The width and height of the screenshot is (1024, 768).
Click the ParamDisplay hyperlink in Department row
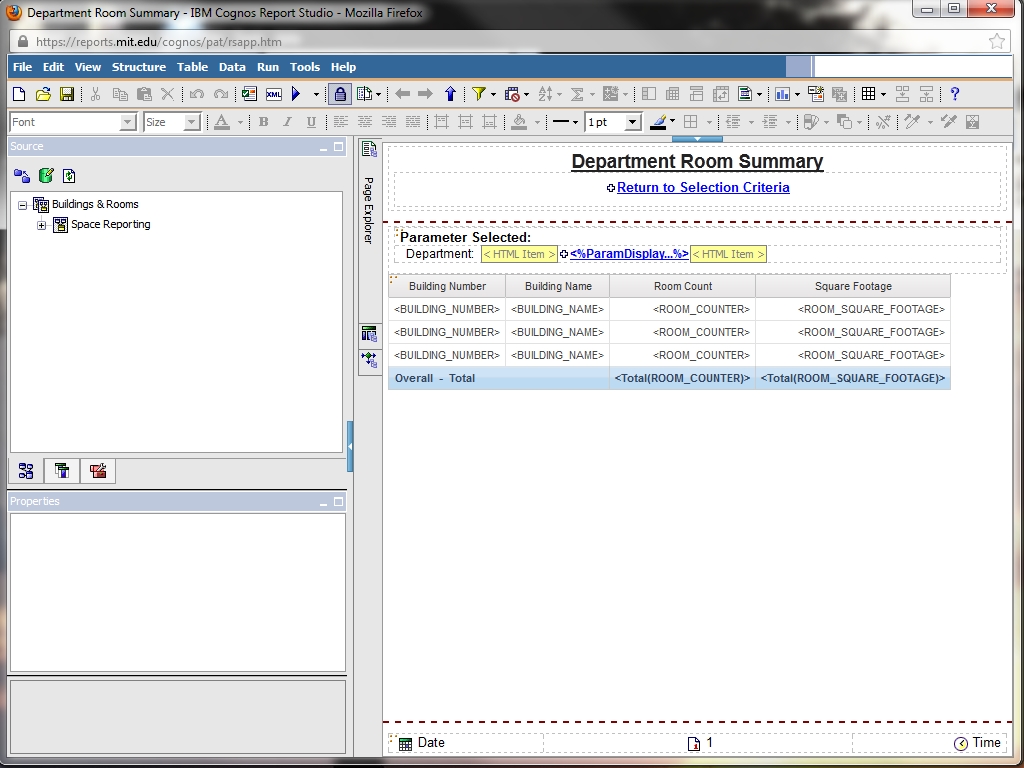[x=629, y=254]
